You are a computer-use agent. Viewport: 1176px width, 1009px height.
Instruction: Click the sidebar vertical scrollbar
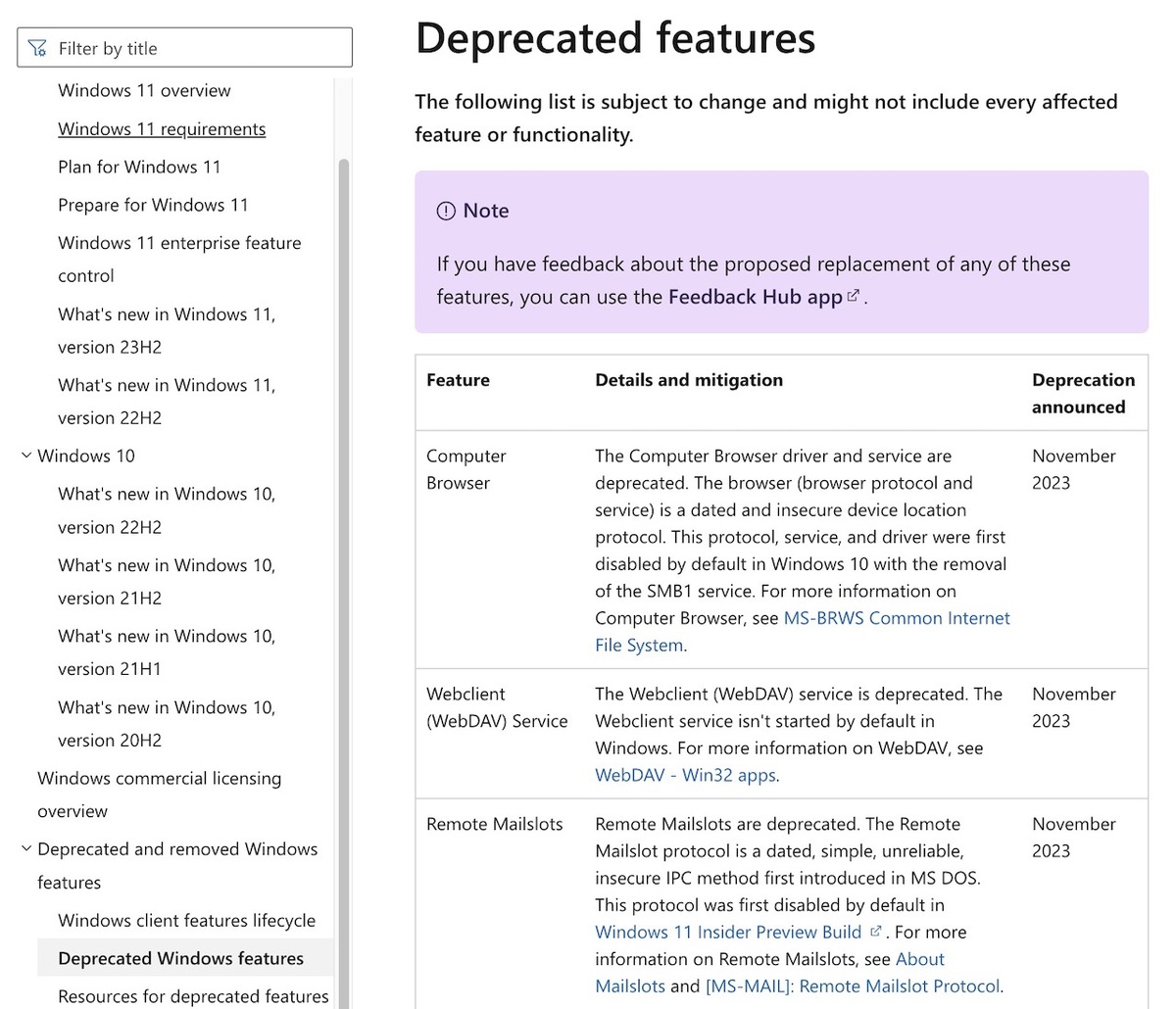(343, 583)
